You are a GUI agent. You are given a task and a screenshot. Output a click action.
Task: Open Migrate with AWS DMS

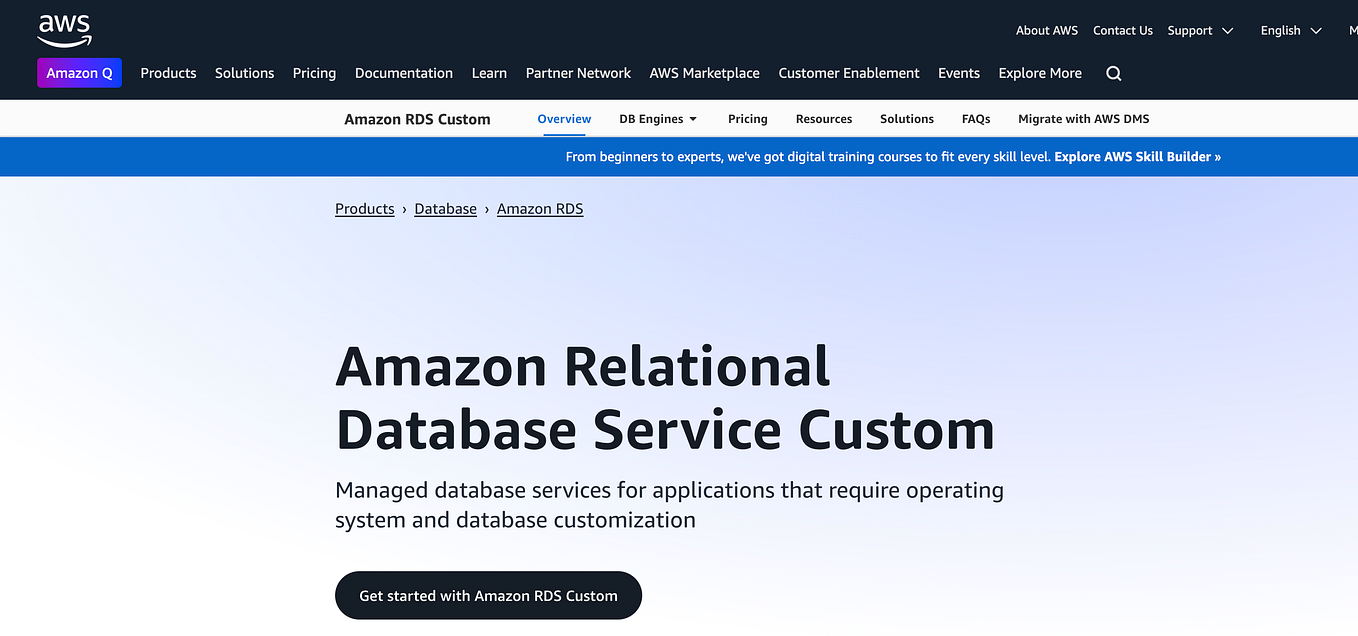tap(1083, 118)
